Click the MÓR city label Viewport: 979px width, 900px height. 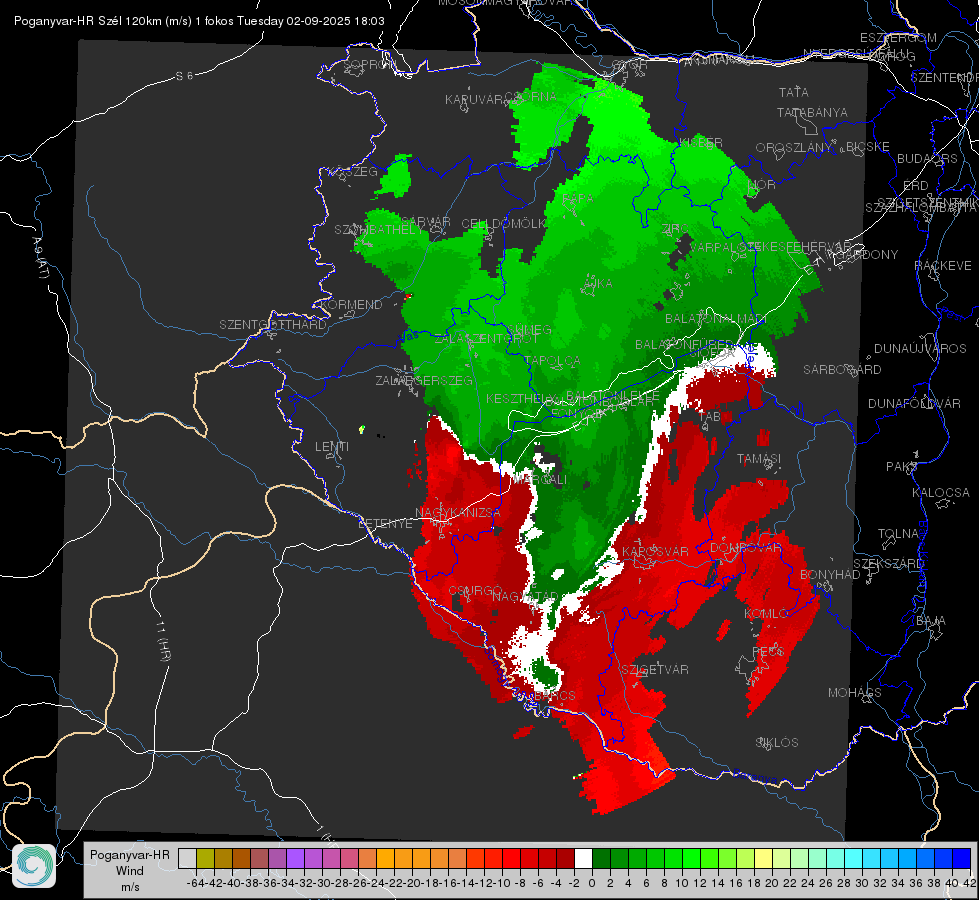pyautogui.click(x=762, y=185)
